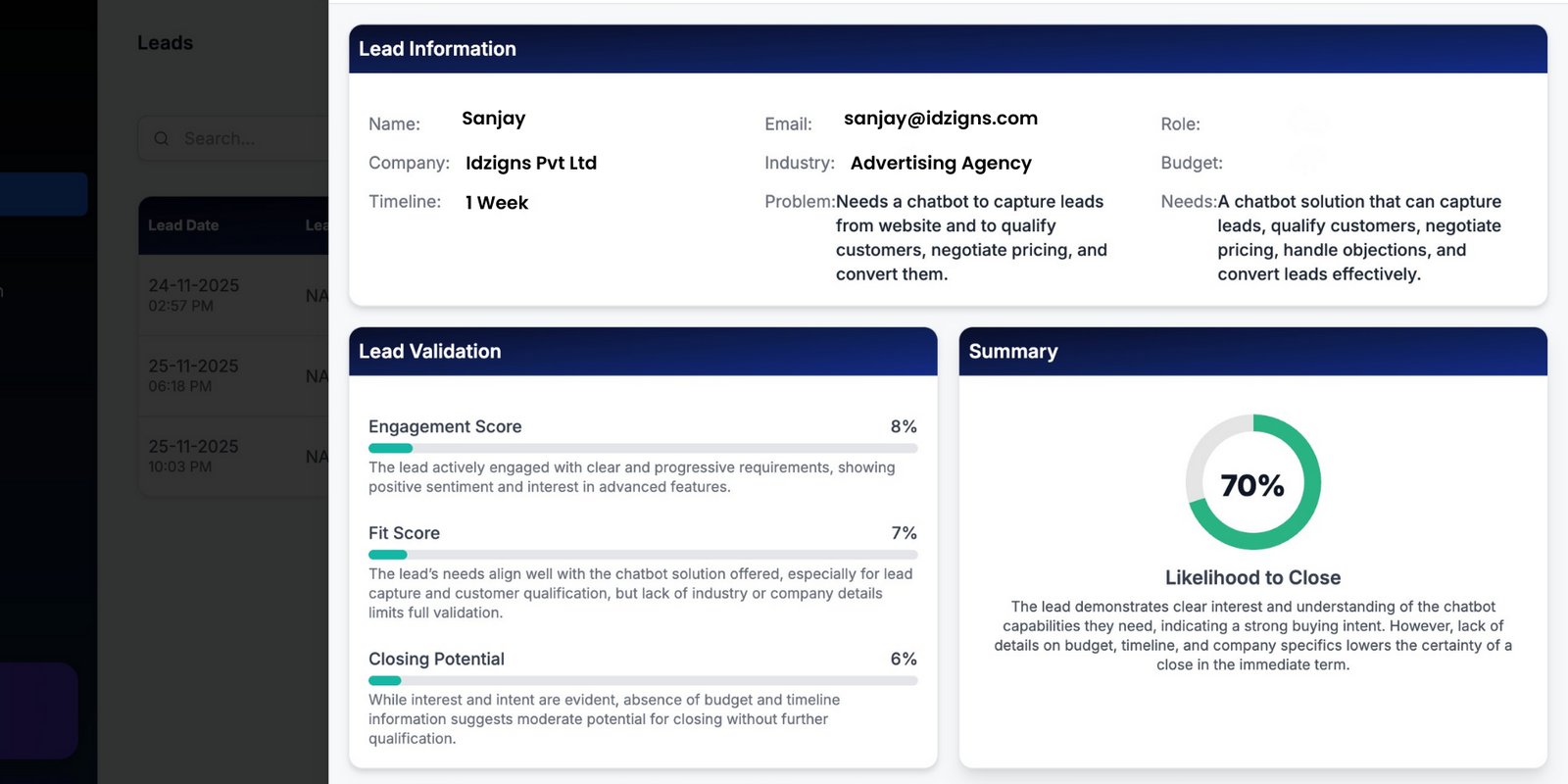Click the Leads page heading
This screenshot has width=1568, height=784.
coord(165,43)
